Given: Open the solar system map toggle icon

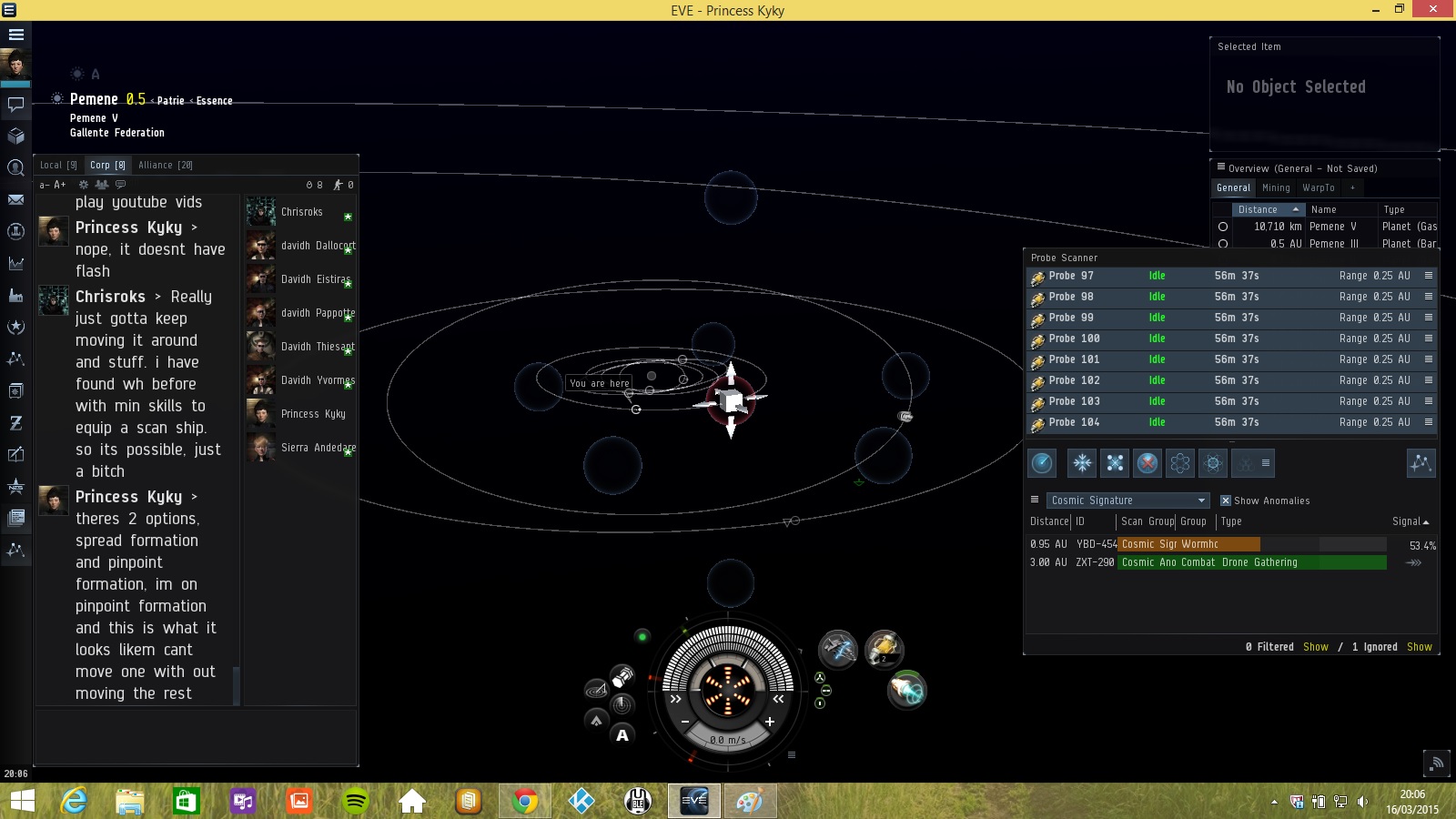Looking at the screenshot, I should (1421, 463).
